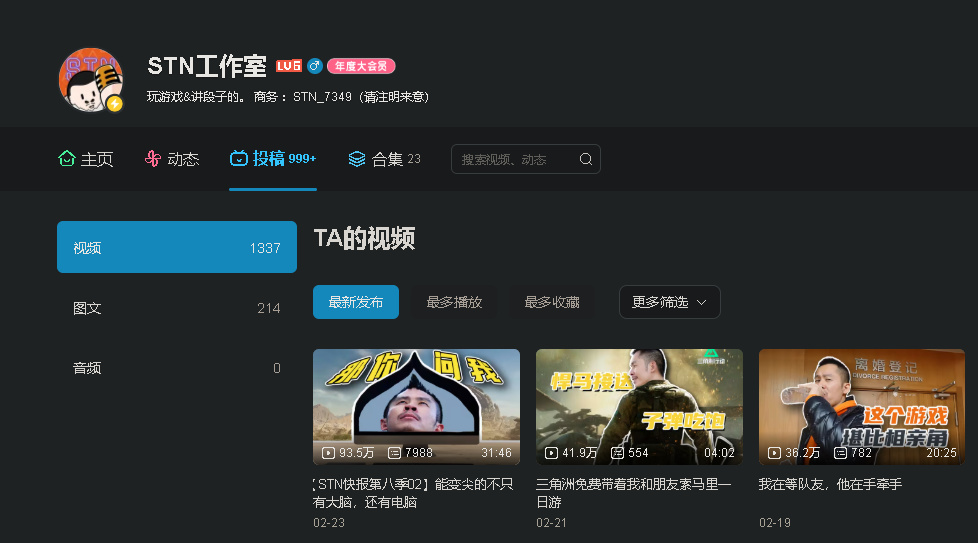978x543 pixels.
Task: Click the TV icon beside 投稿
Action: click(x=239, y=158)
